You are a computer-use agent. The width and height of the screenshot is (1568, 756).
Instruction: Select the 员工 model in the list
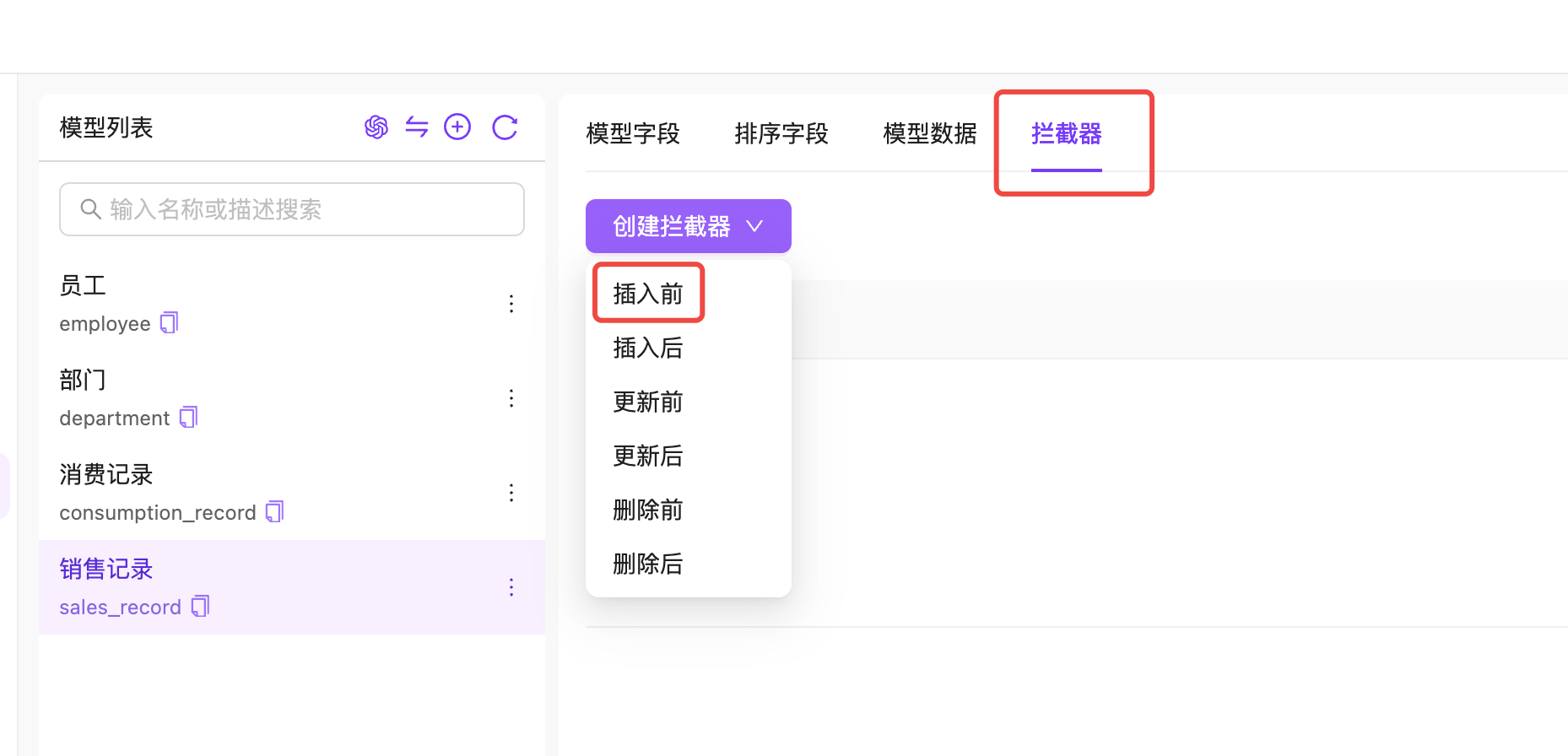292,304
